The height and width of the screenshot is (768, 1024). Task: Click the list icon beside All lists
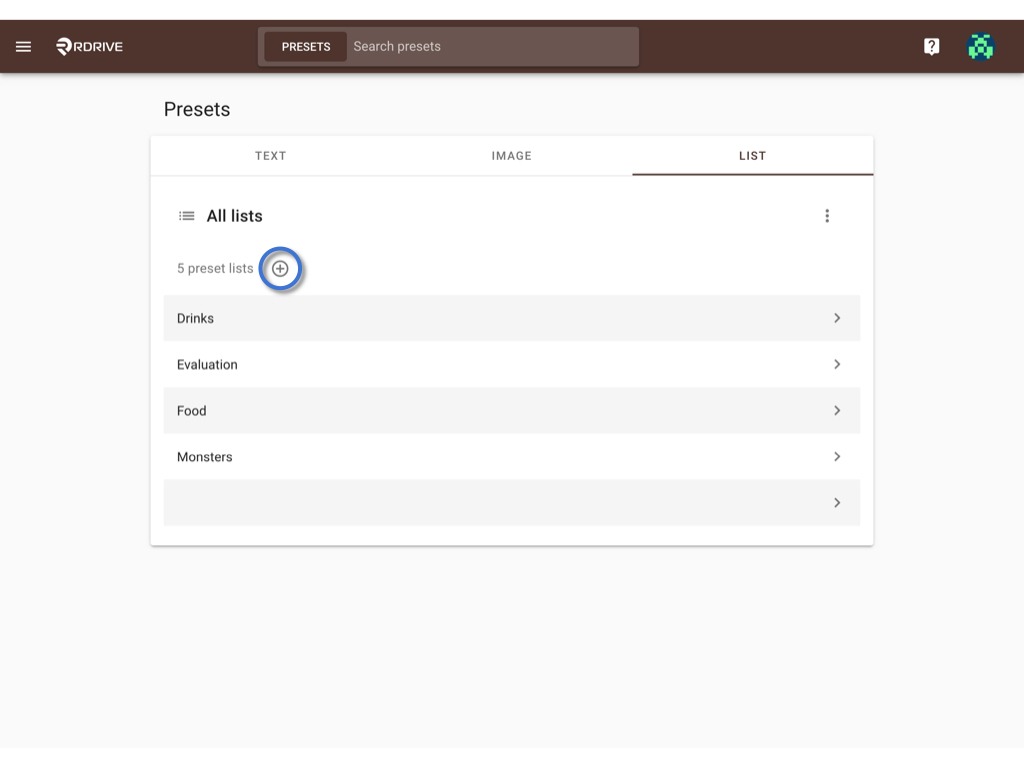(x=187, y=216)
